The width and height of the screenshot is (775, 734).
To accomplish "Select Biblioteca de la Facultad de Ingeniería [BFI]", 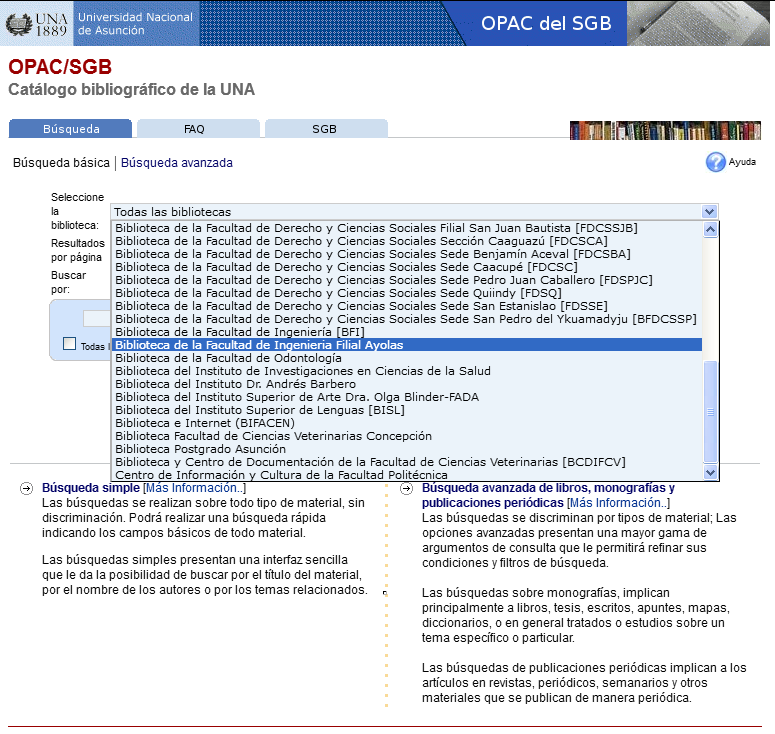I will (x=406, y=332).
